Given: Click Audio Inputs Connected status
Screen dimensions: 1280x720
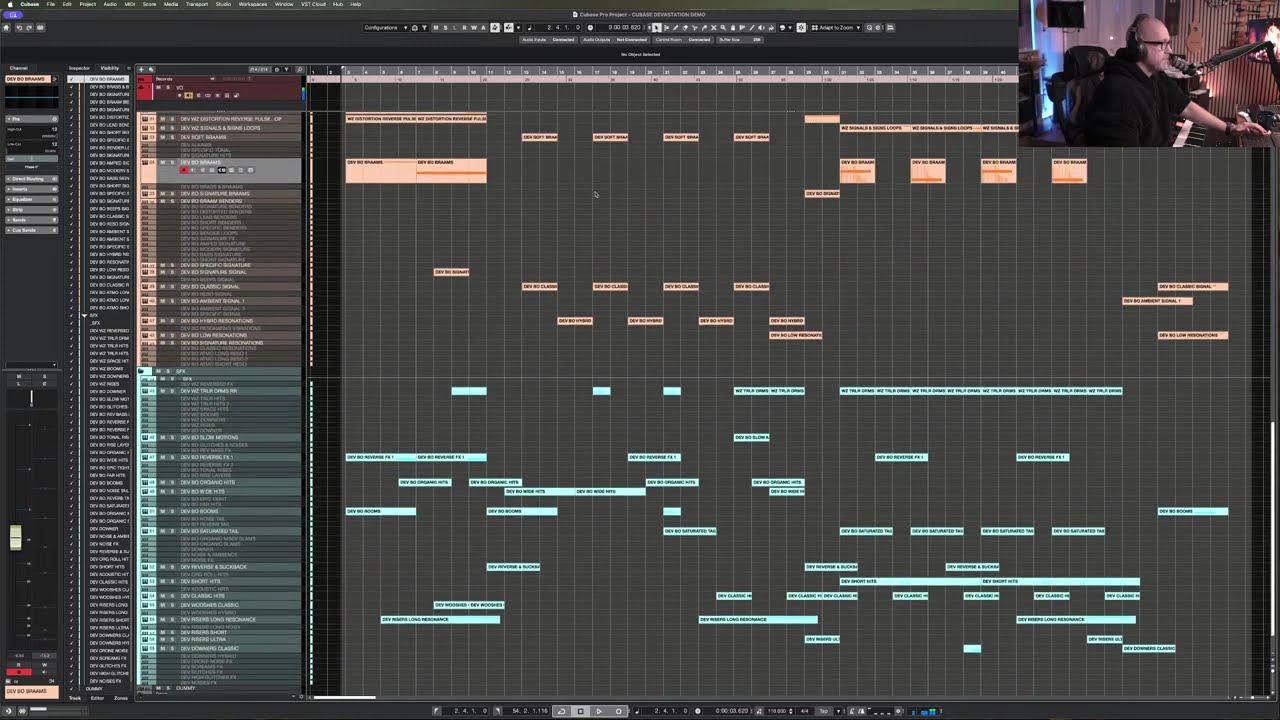Looking at the screenshot, I should click(548, 40).
